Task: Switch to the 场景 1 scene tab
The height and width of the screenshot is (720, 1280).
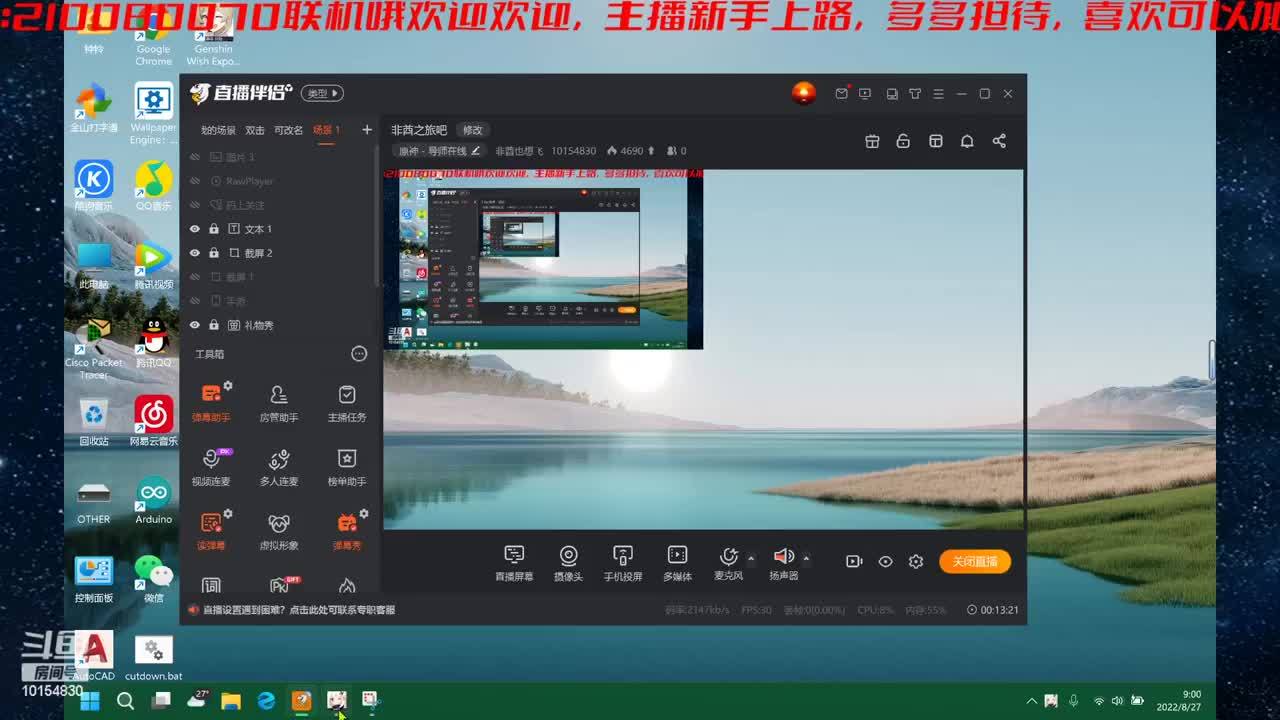Action: point(326,130)
